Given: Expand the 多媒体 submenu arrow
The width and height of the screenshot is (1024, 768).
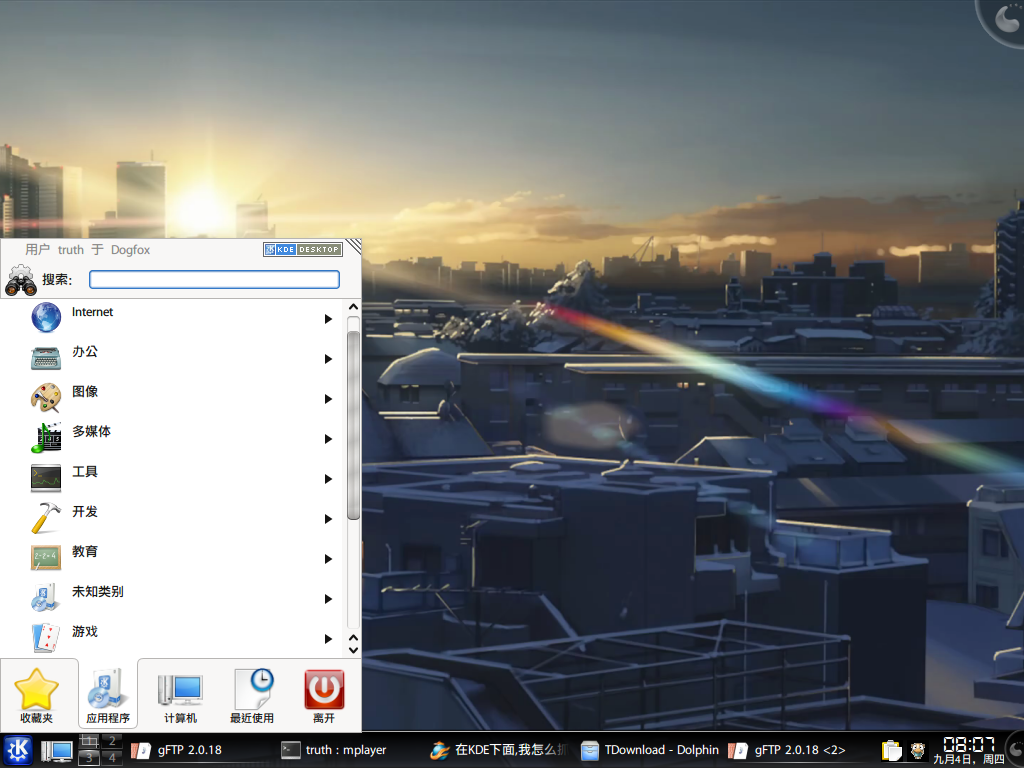Looking at the screenshot, I should [x=328, y=439].
